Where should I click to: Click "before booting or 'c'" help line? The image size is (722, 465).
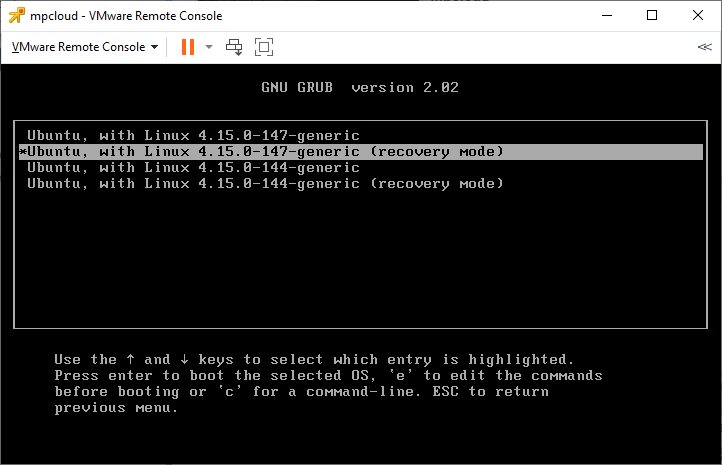coord(302,392)
